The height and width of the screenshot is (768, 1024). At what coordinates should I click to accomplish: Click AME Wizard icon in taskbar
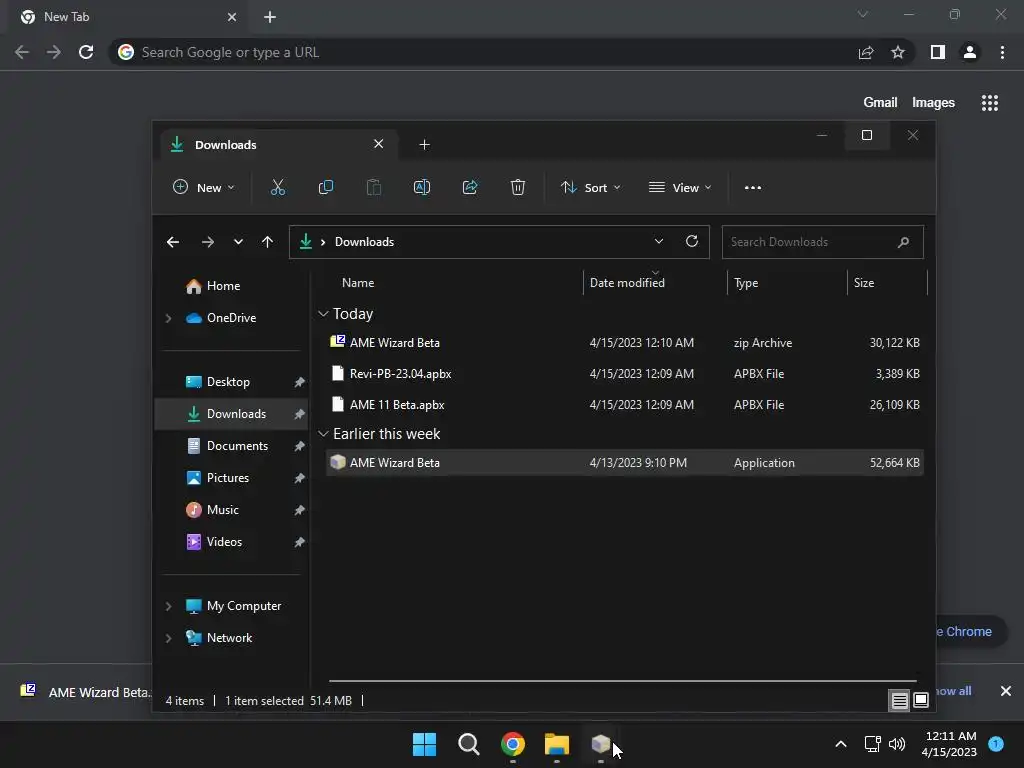[601, 744]
